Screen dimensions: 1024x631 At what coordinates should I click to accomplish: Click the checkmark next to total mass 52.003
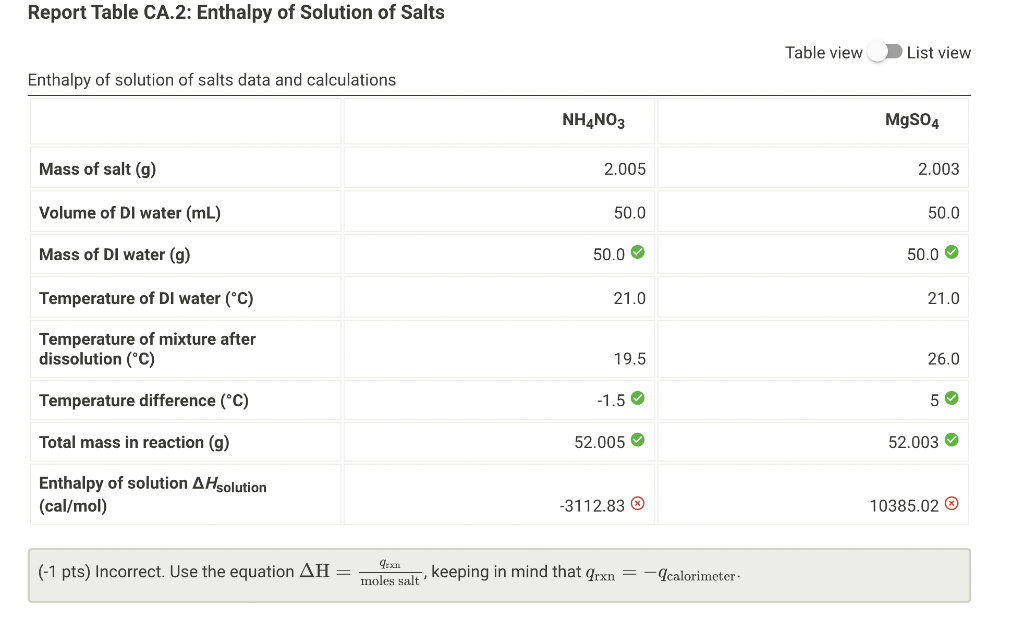[953, 441]
